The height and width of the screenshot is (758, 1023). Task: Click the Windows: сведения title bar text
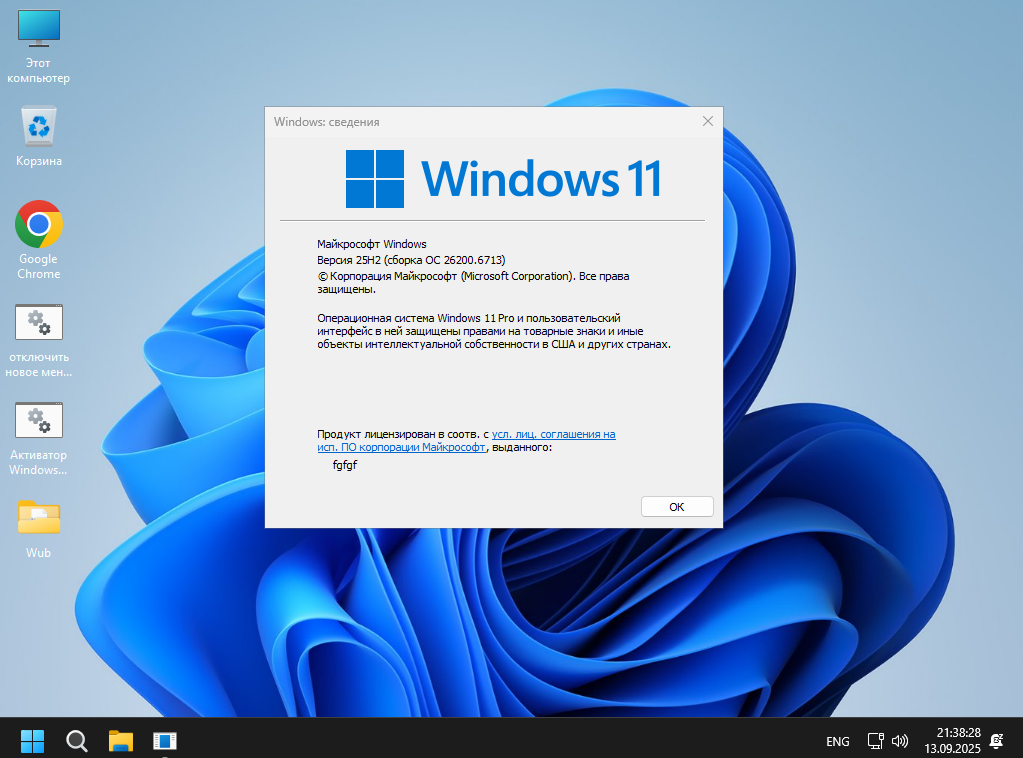(326, 122)
